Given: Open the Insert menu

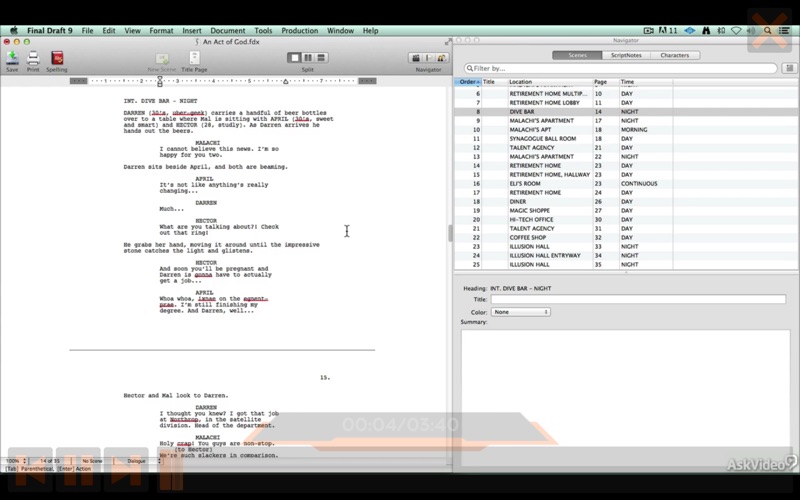Looking at the screenshot, I should click(192, 31).
